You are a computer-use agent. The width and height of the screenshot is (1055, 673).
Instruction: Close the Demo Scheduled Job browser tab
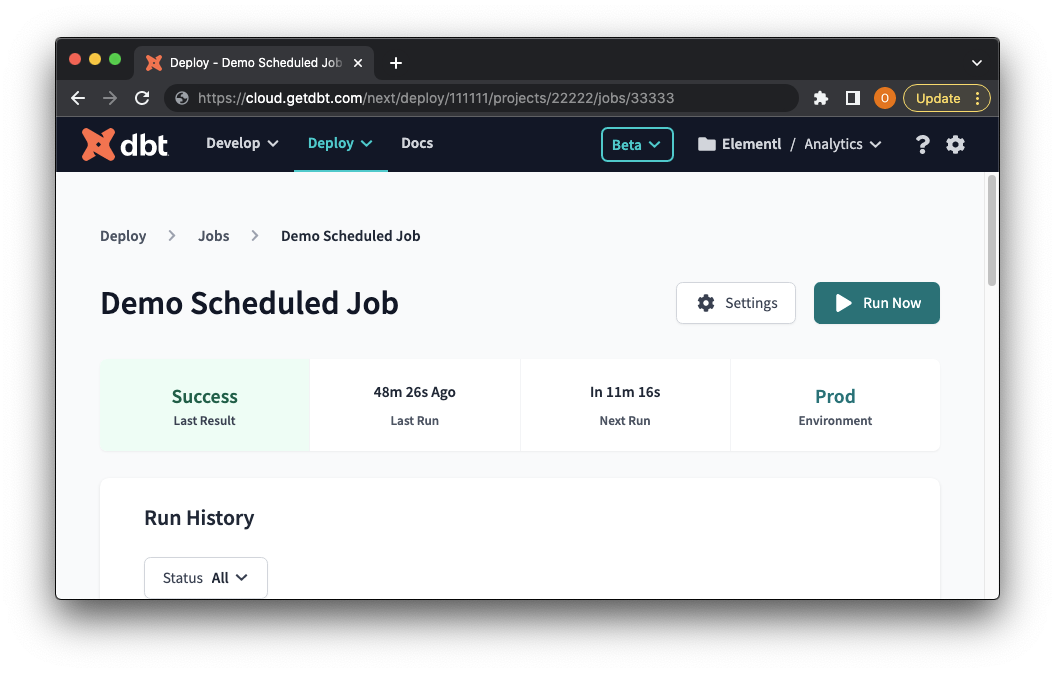358,63
